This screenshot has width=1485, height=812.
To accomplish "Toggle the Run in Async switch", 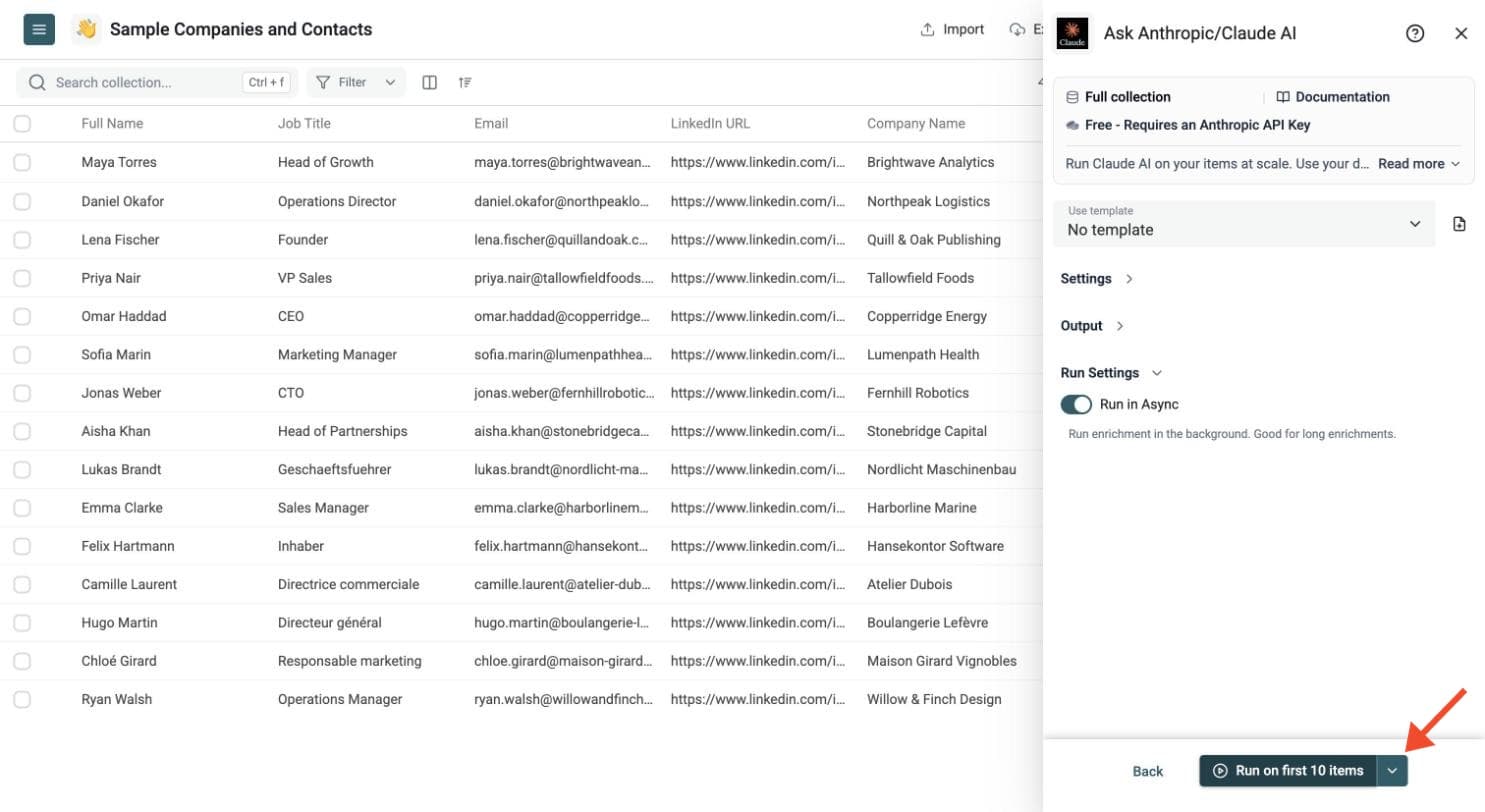I will (x=1076, y=404).
